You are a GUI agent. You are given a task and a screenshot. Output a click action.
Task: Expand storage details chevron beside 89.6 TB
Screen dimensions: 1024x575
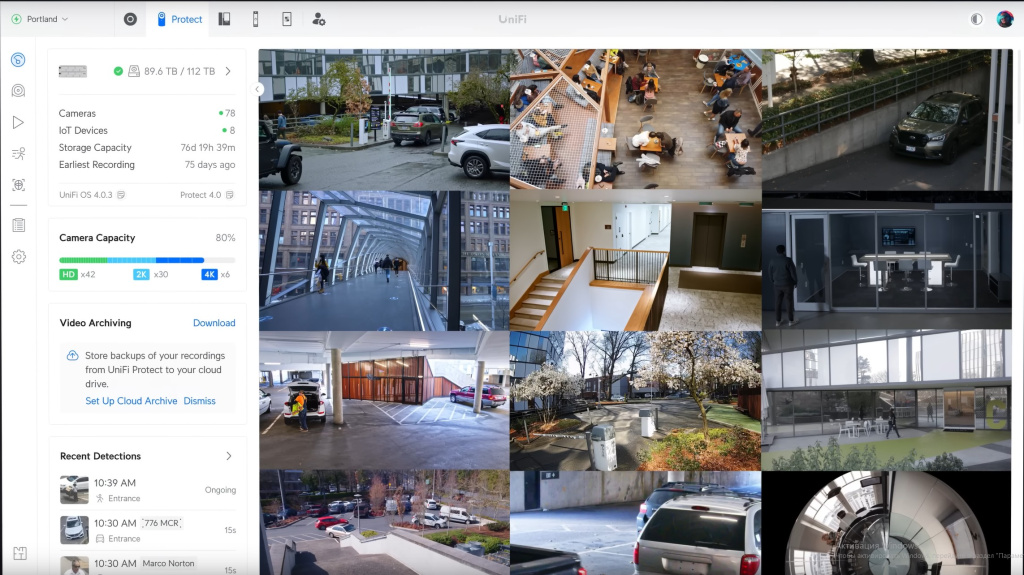(228, 71)
